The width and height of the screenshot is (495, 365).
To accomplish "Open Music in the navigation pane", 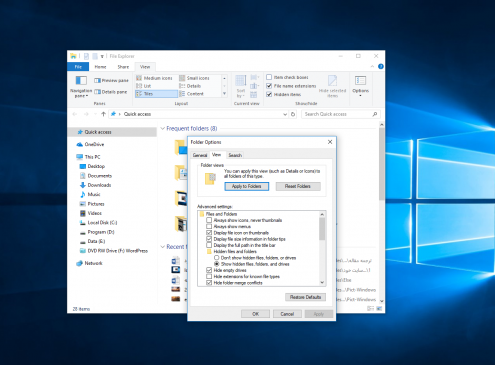I will tap(90, 194).
